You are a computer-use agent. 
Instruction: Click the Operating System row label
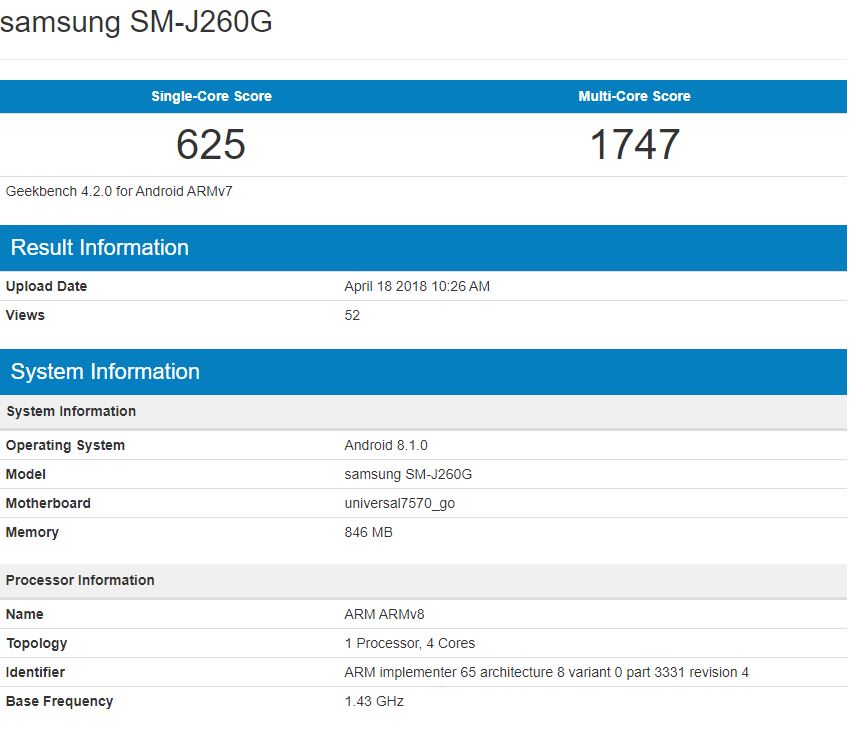point(65,445)
